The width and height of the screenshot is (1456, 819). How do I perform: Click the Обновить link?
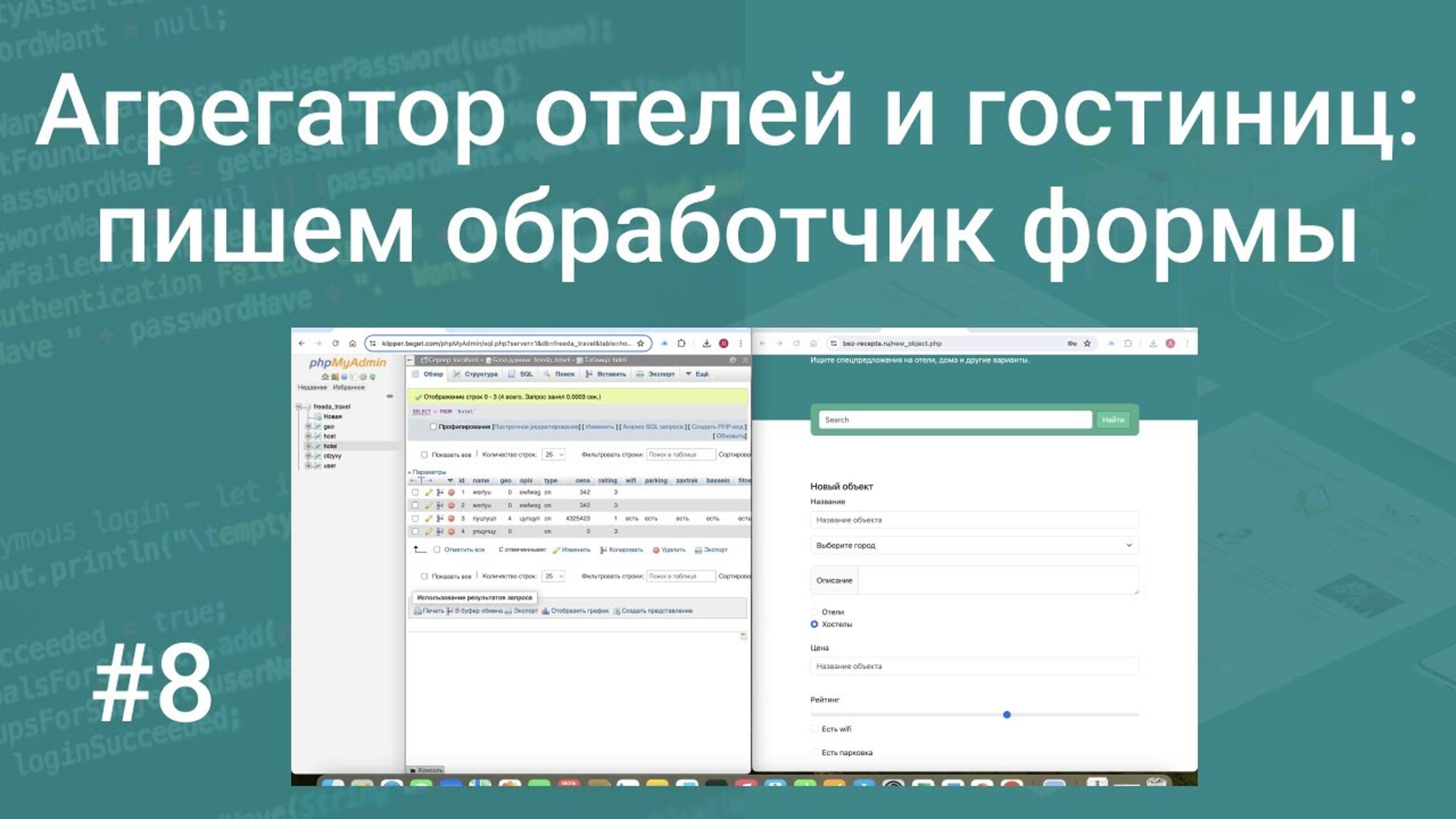coord(730,436)
